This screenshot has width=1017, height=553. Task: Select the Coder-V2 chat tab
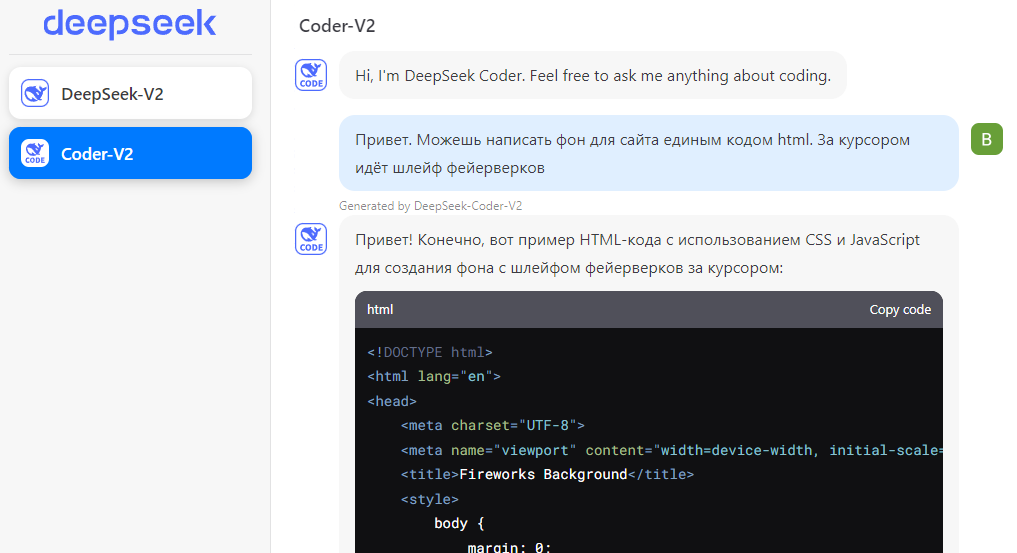tap(130, 154)
